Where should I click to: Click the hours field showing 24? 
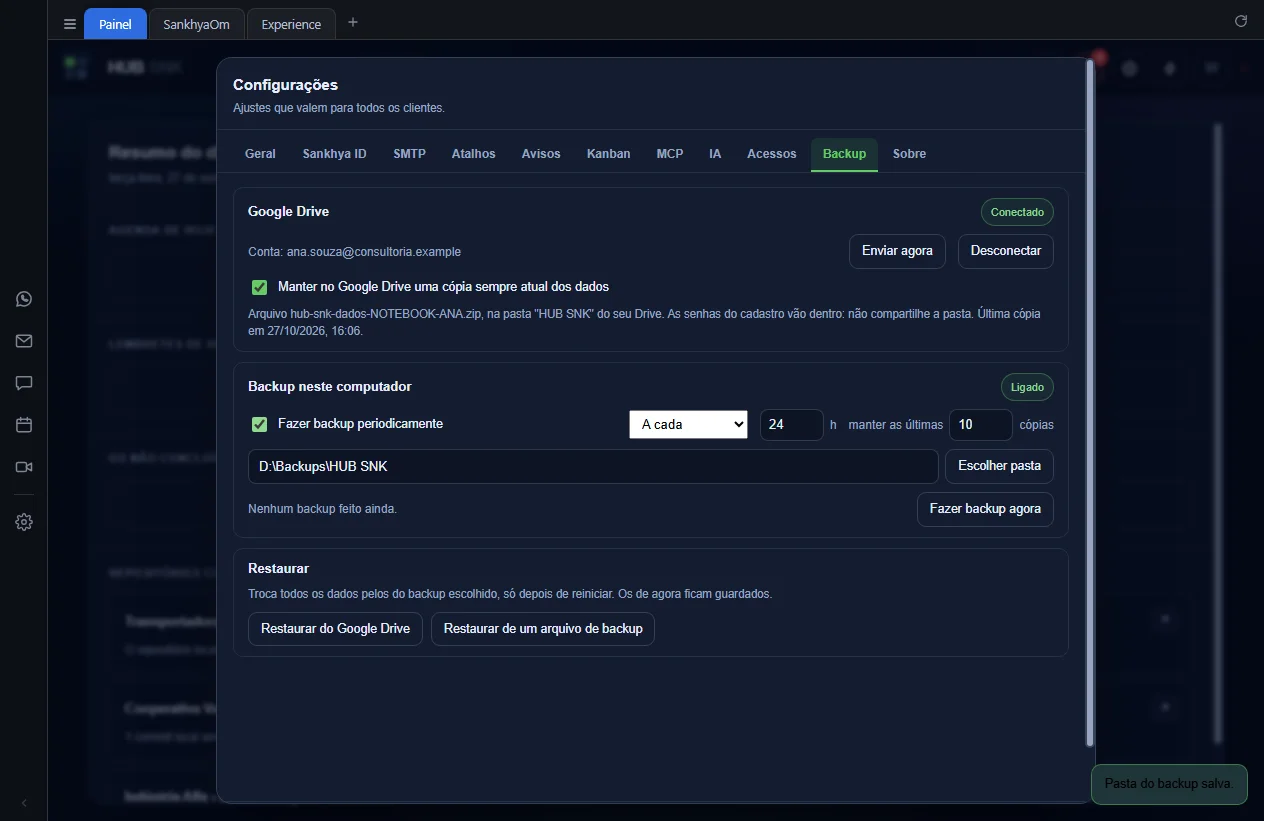coord(792,424)
